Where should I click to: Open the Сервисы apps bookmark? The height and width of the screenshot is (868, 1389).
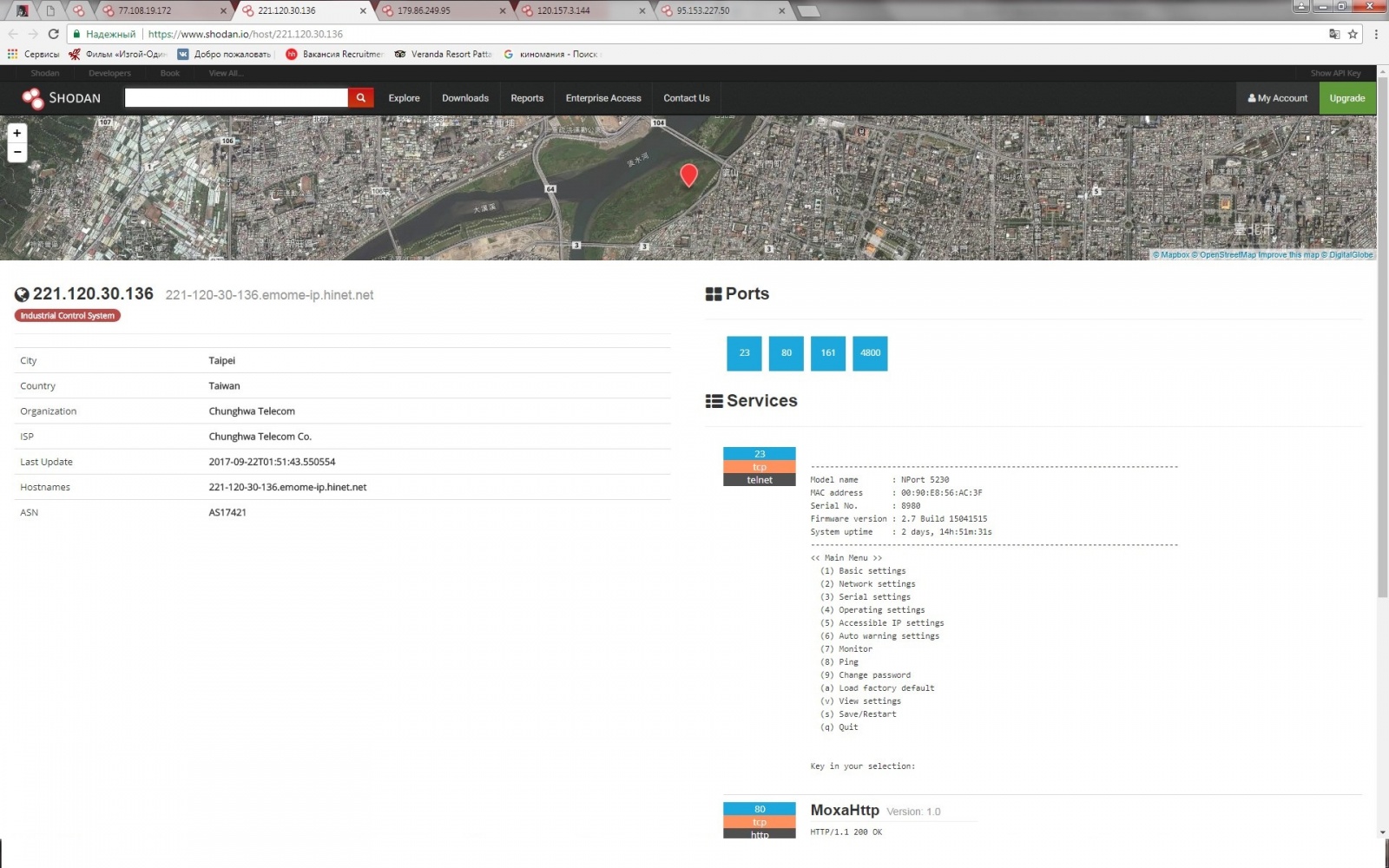click(x=33, y=54)
